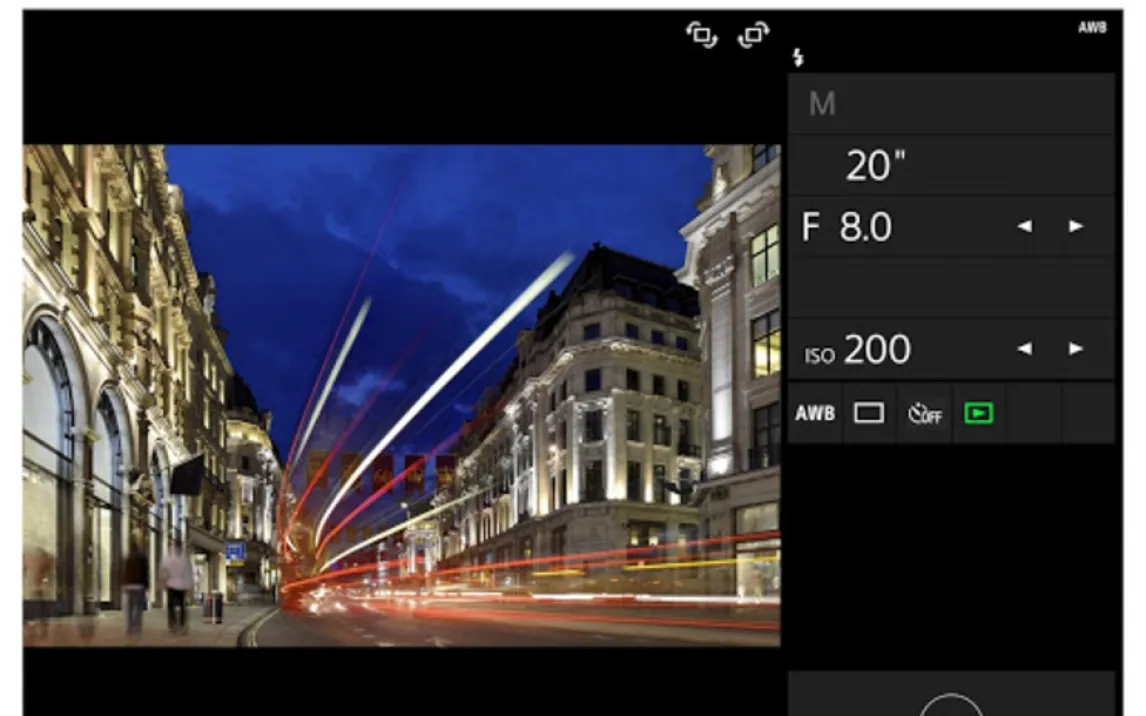The image size is (1146, 716).
Task: Raise ISO 200 using right arrow
Action: click(x=1076, y=349)
